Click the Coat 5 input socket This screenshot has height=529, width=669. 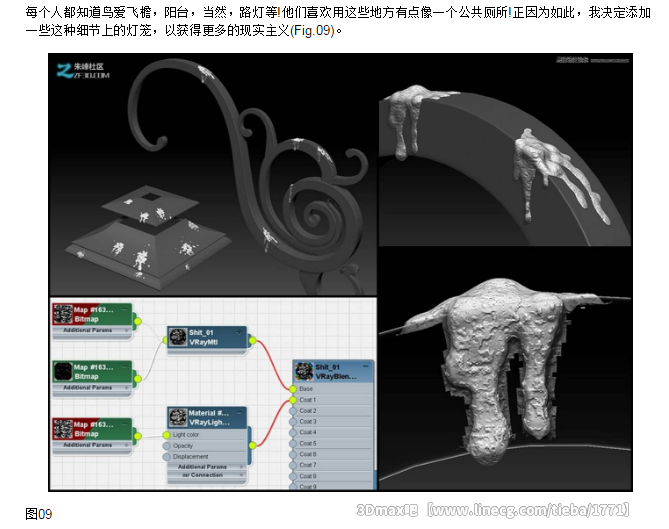click(293, 443)
